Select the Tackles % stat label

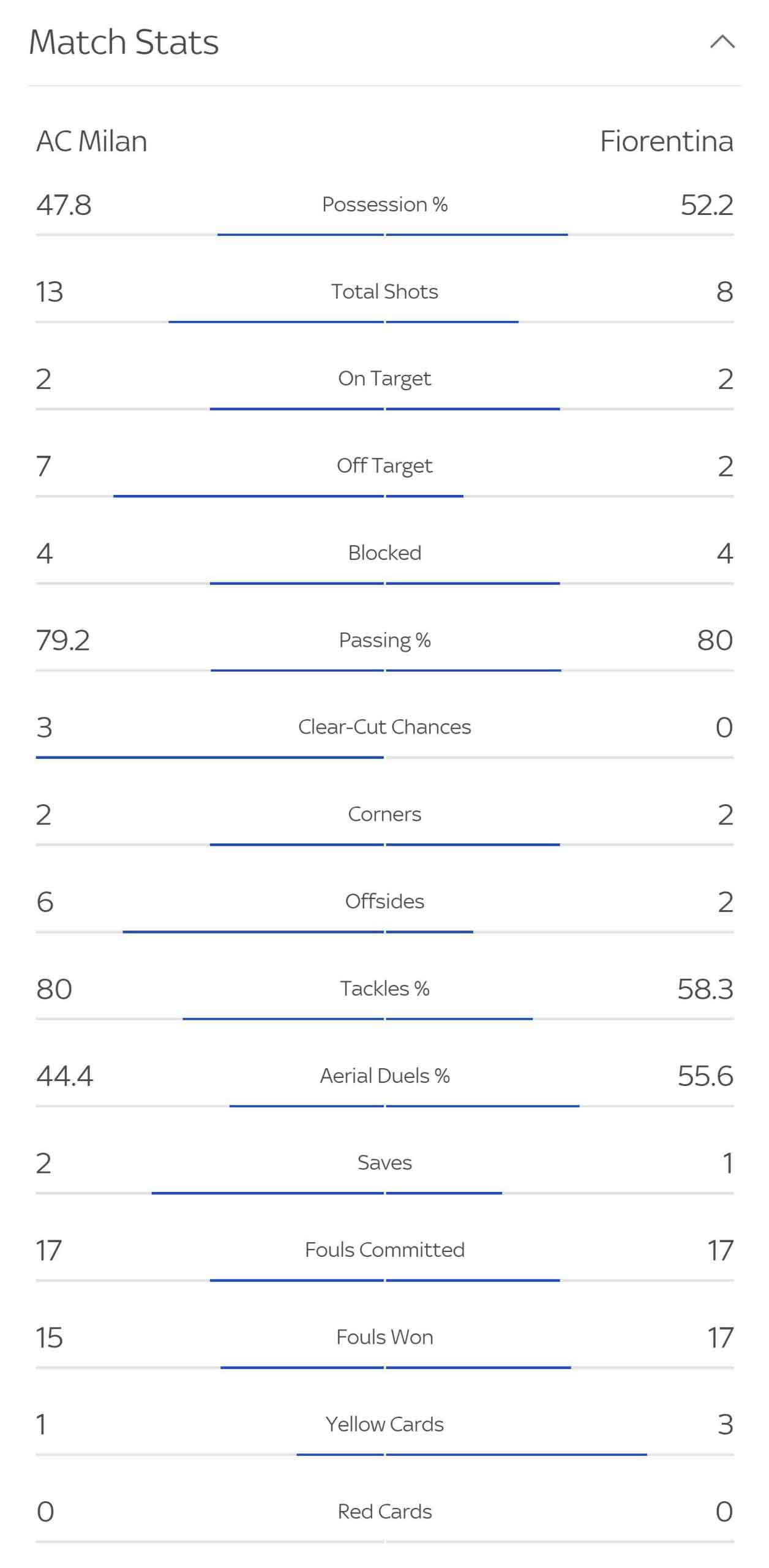point(384,989)
